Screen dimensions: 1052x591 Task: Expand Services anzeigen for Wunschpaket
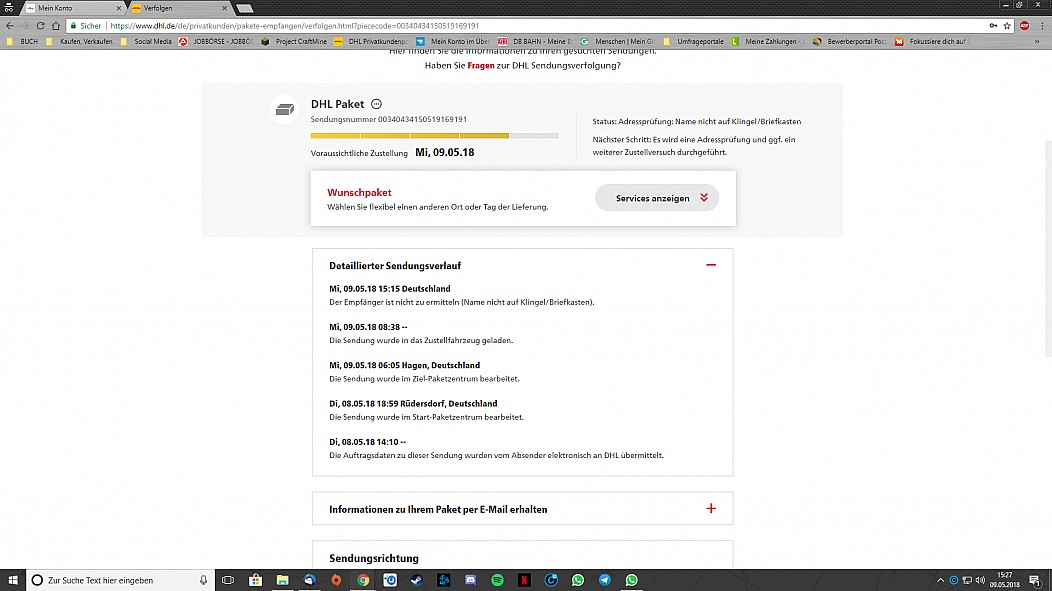[x=657, y=198]
